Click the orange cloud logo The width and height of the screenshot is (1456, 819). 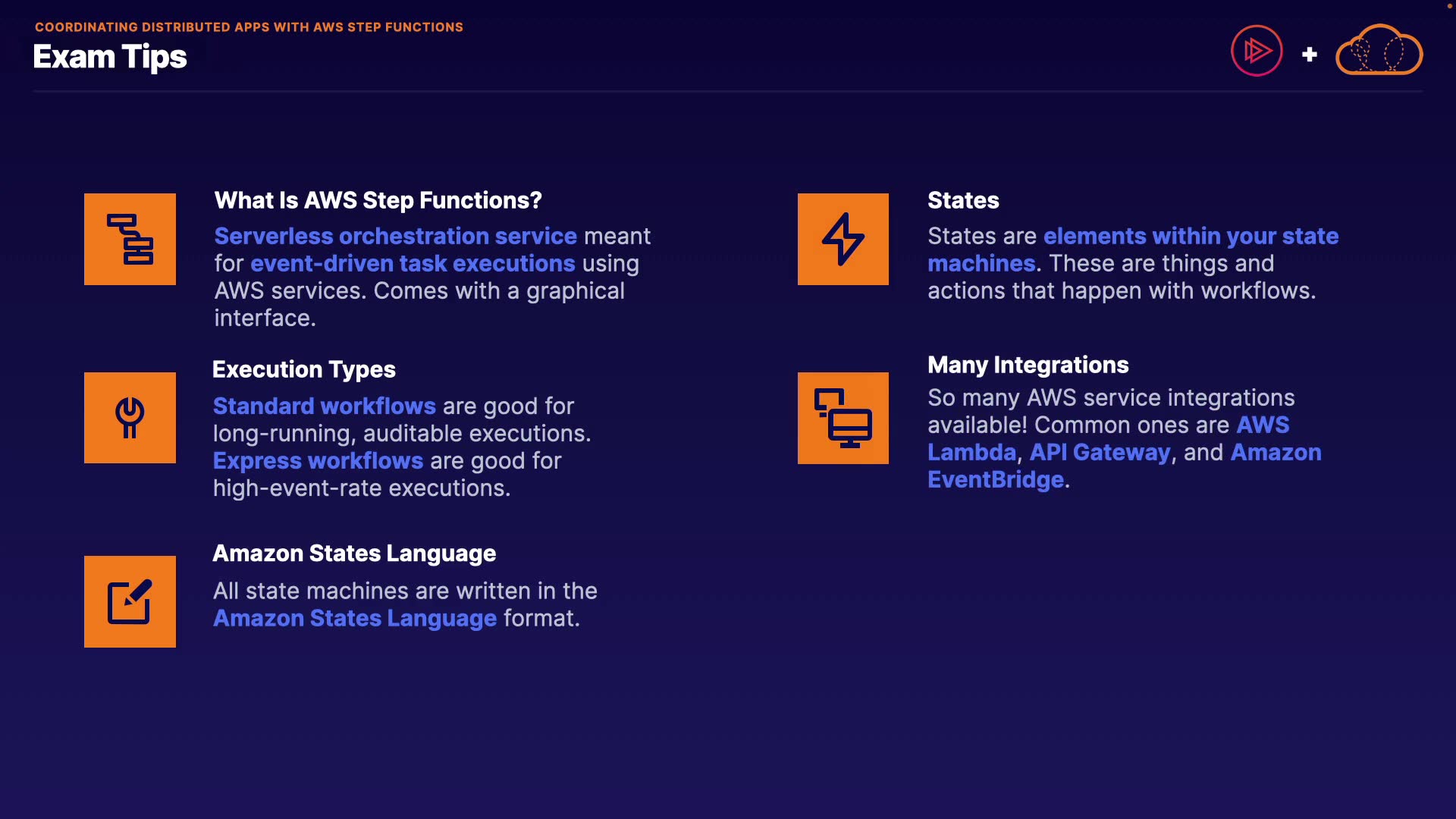[1379, 52]
